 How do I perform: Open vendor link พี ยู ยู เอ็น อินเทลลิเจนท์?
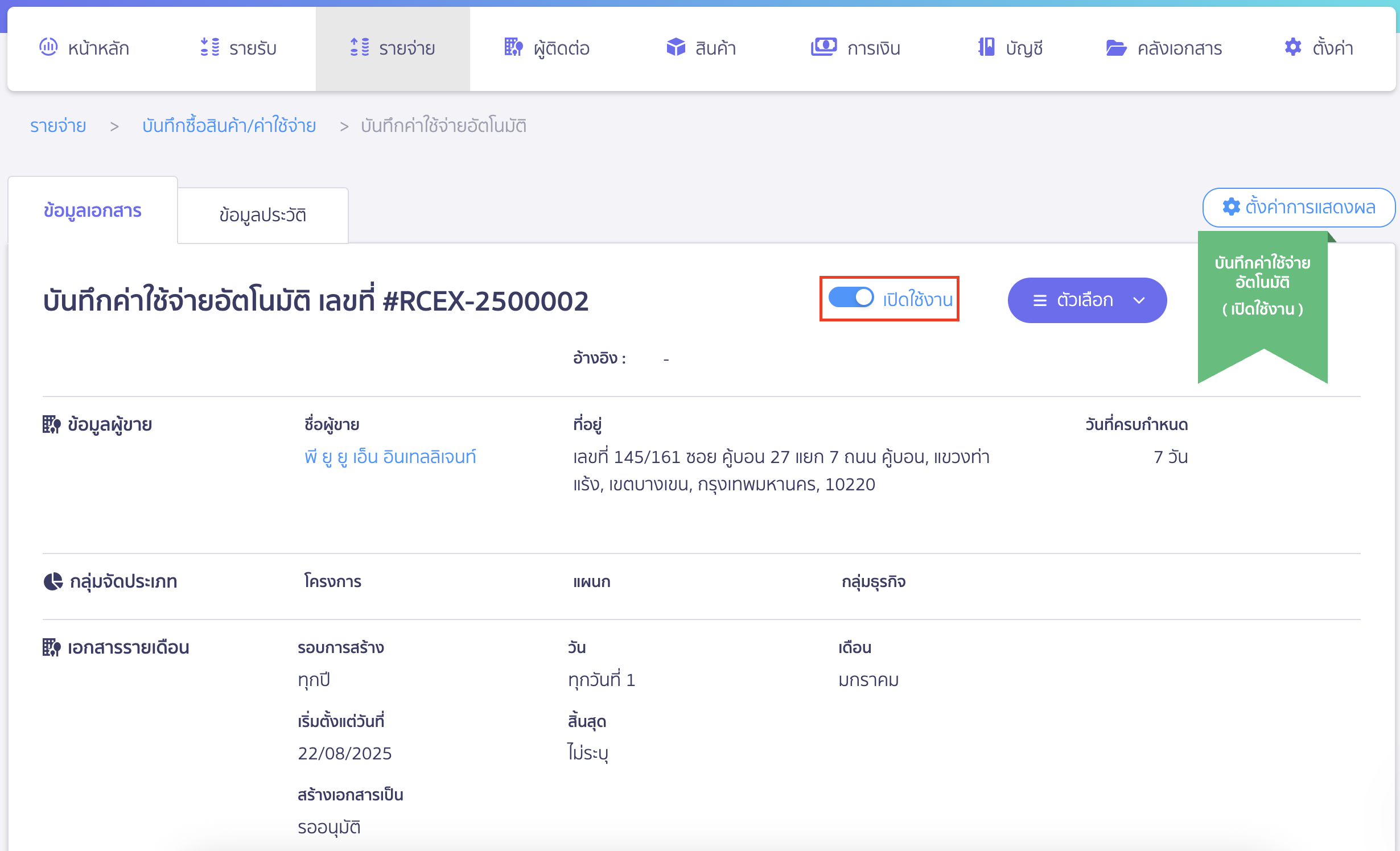tap(390, 457)
